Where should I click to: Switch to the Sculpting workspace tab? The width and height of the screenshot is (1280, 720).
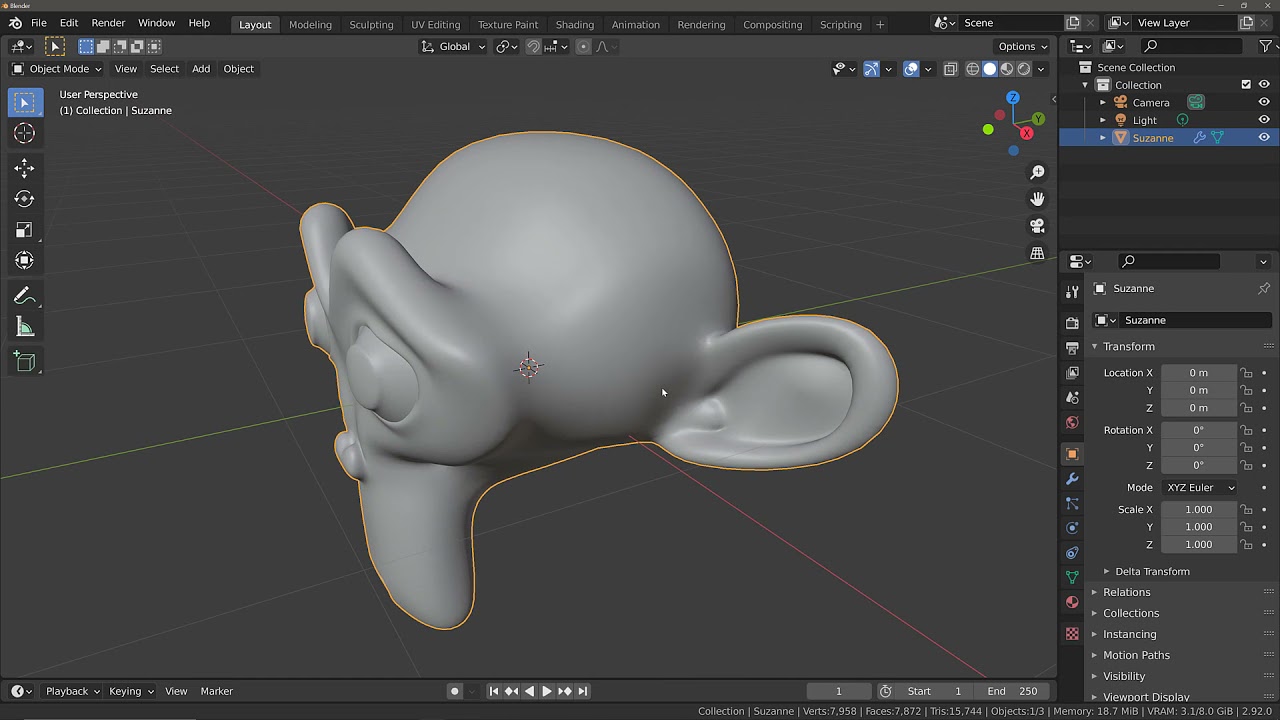point(371,24)
